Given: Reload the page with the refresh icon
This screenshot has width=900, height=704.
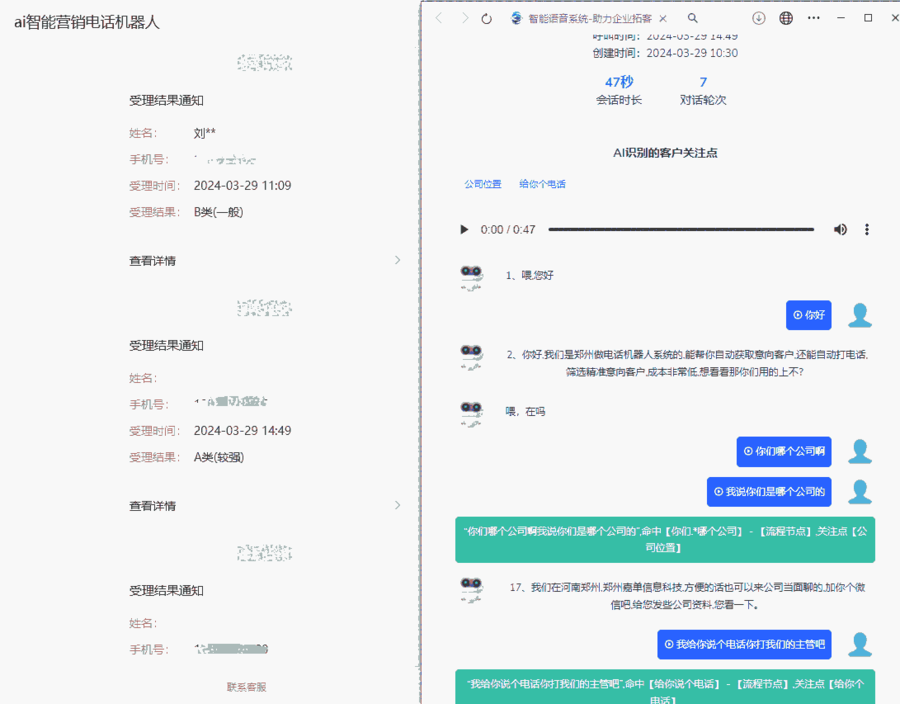Looking at the screenshot, I should point(487,18).
